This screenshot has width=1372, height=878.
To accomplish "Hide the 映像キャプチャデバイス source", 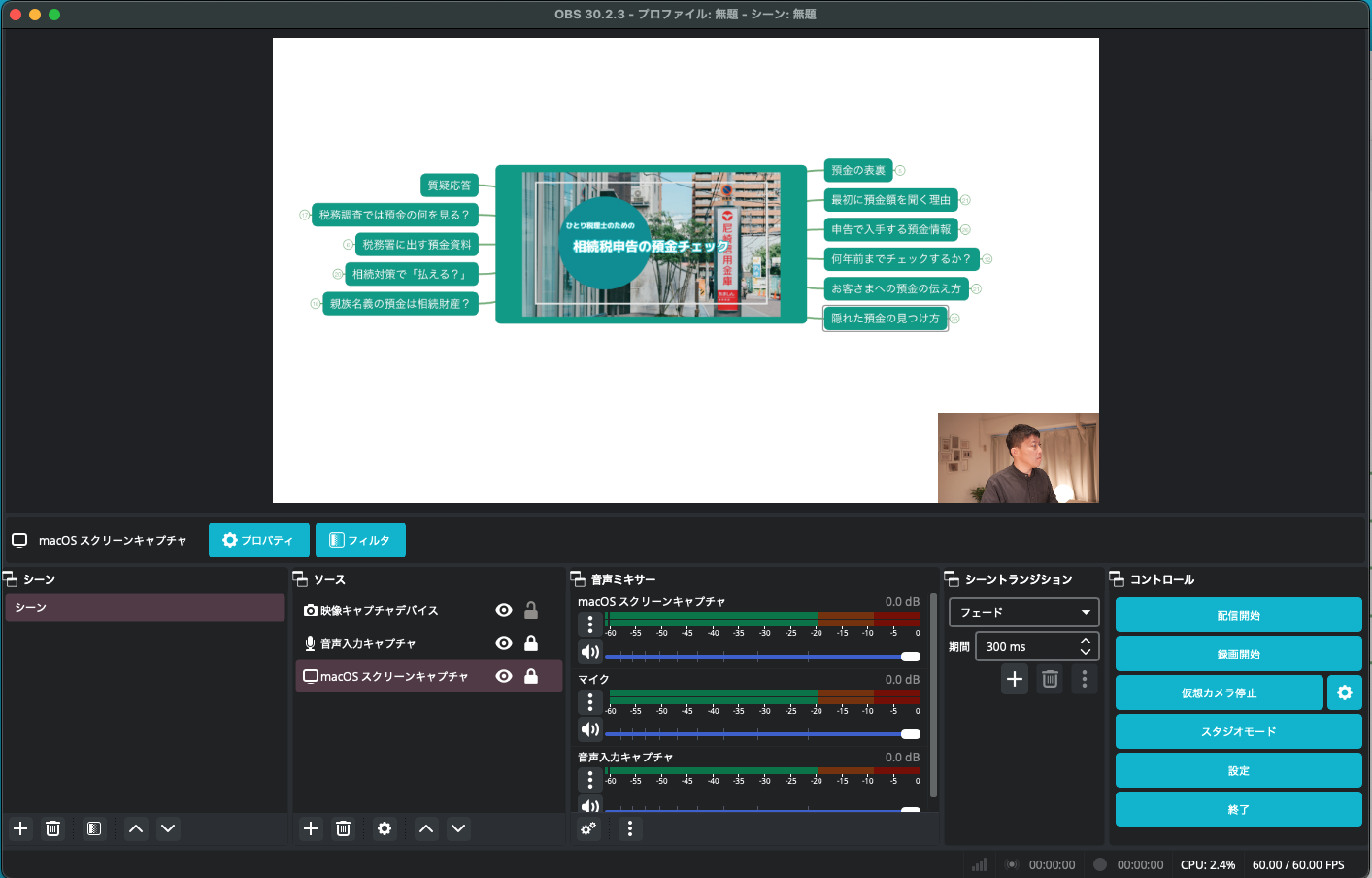I will coord(504,610).
